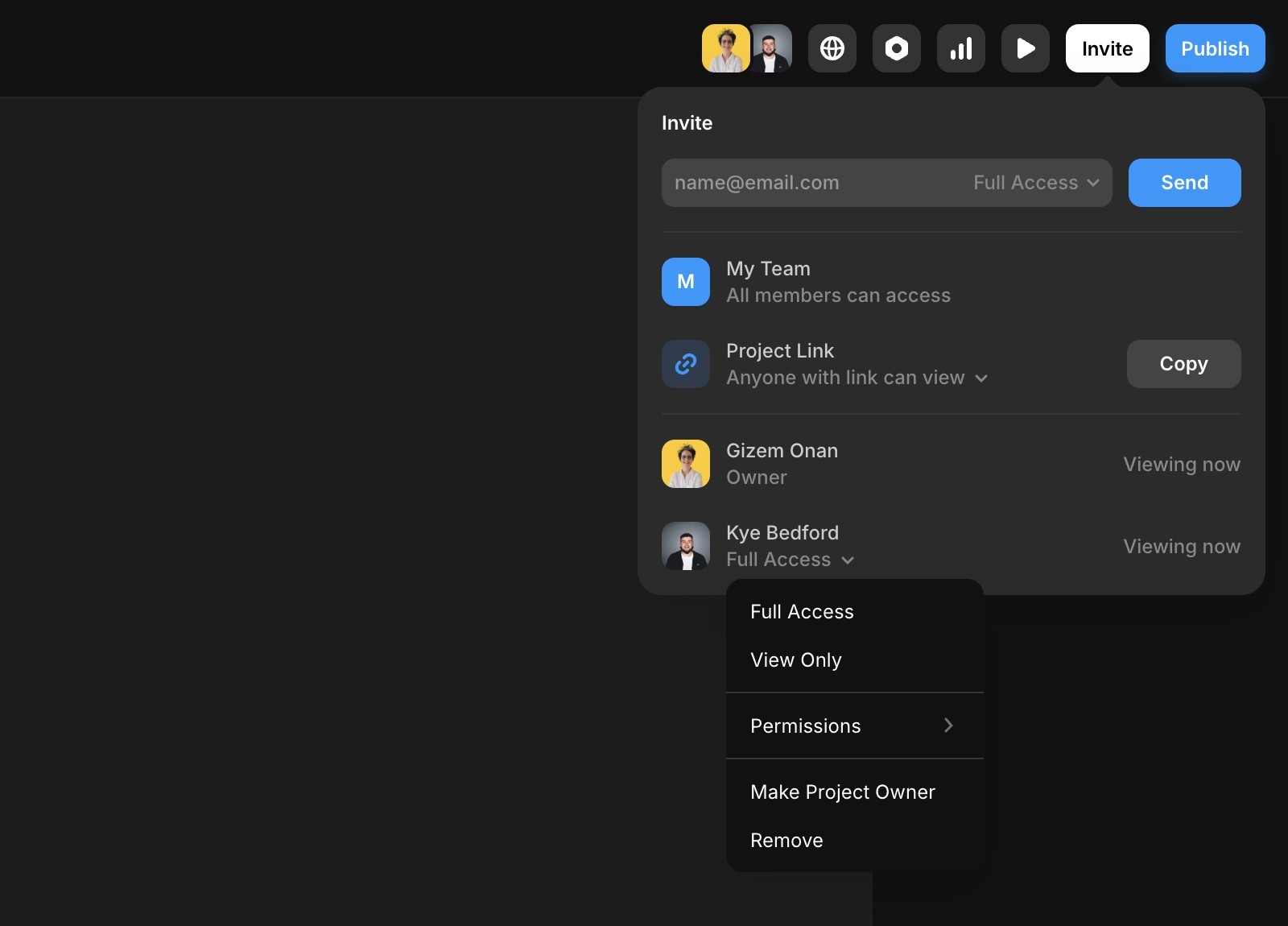
Task: Open the globe localization icon
Action: tap(832, 48)
